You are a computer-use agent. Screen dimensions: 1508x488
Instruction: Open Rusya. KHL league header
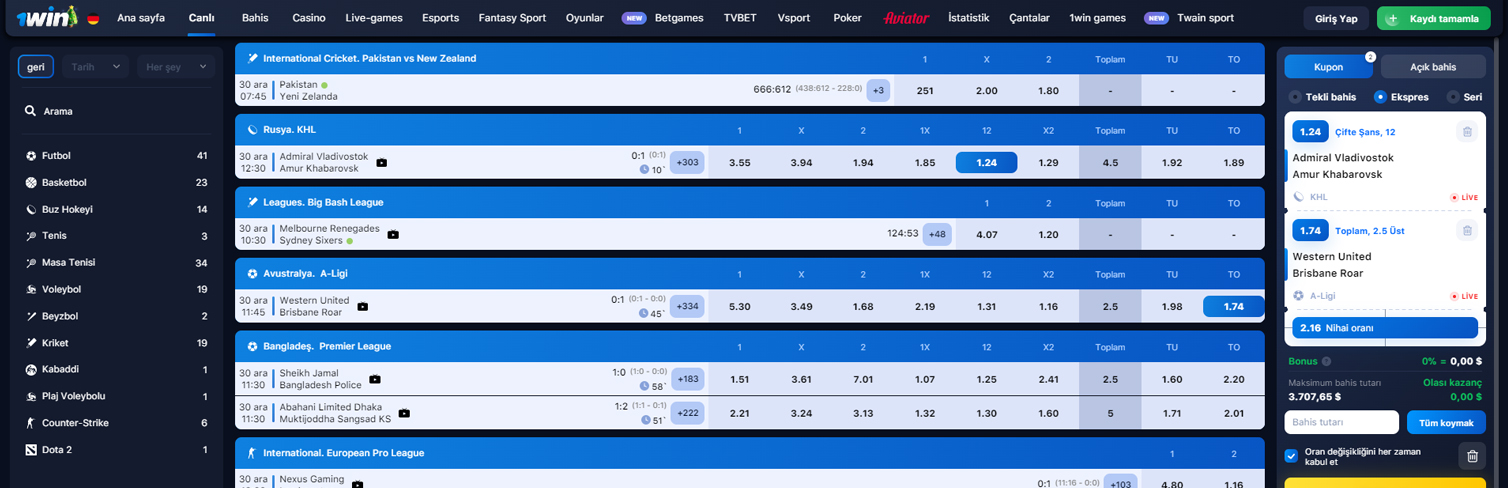point(750,130)
